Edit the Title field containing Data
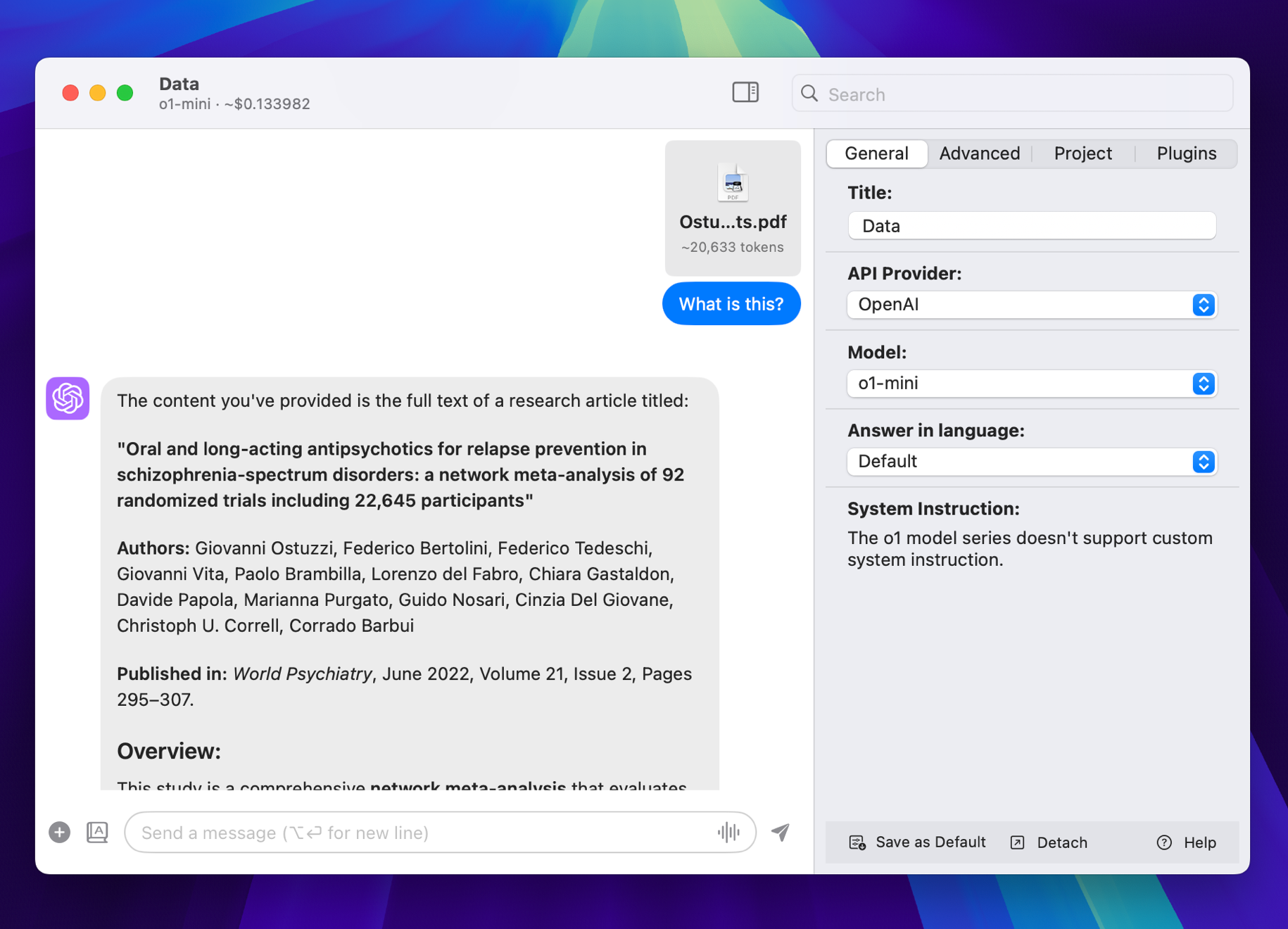Image resolution: width=1288 pixels, height=929 pixels. (x=1031, y=225)
